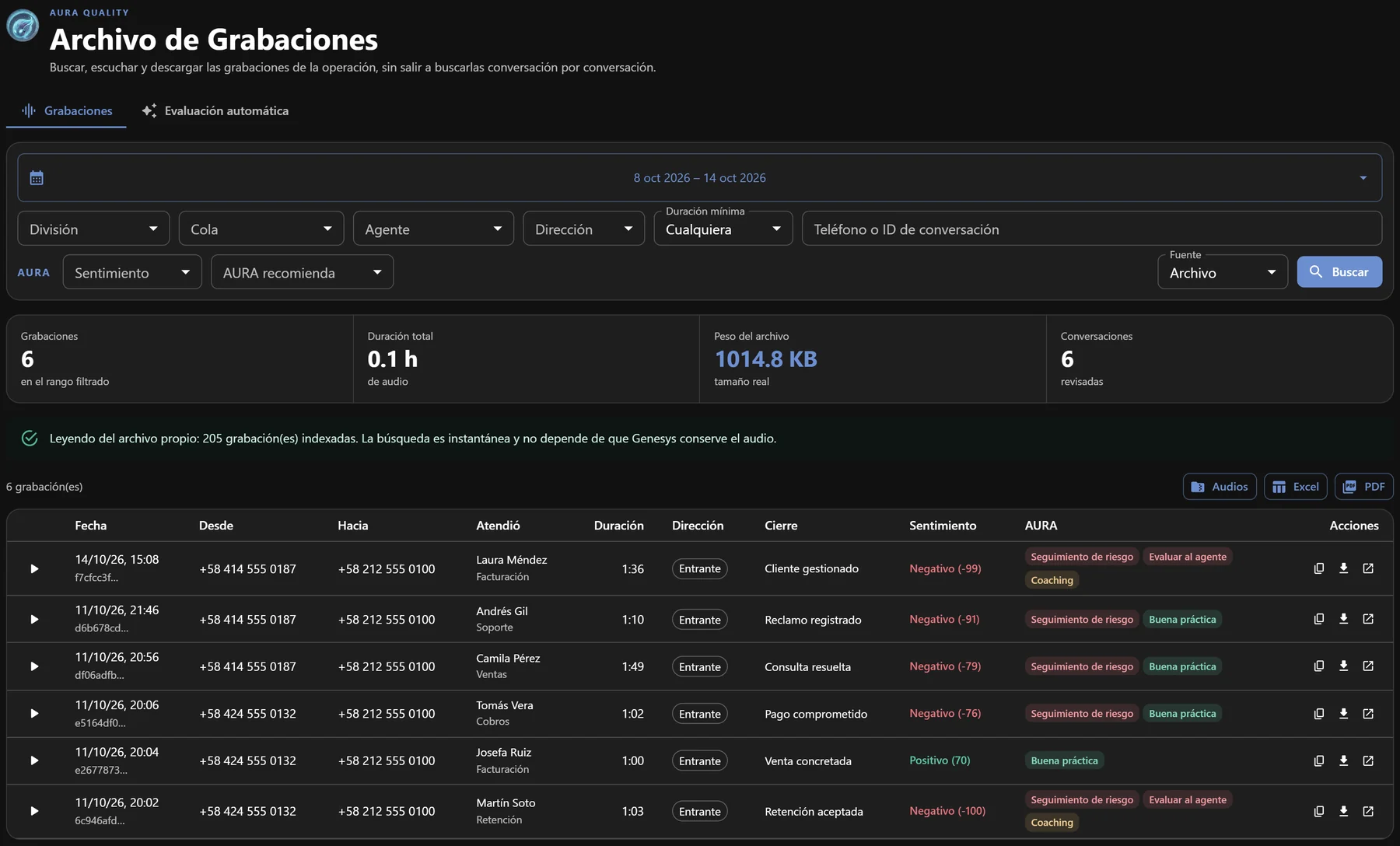Image resolution: width=1400 pixels, height=846 pixels.
Task: Click Teléfono o ID de conversación field
Action: [x=1092, y=229]
